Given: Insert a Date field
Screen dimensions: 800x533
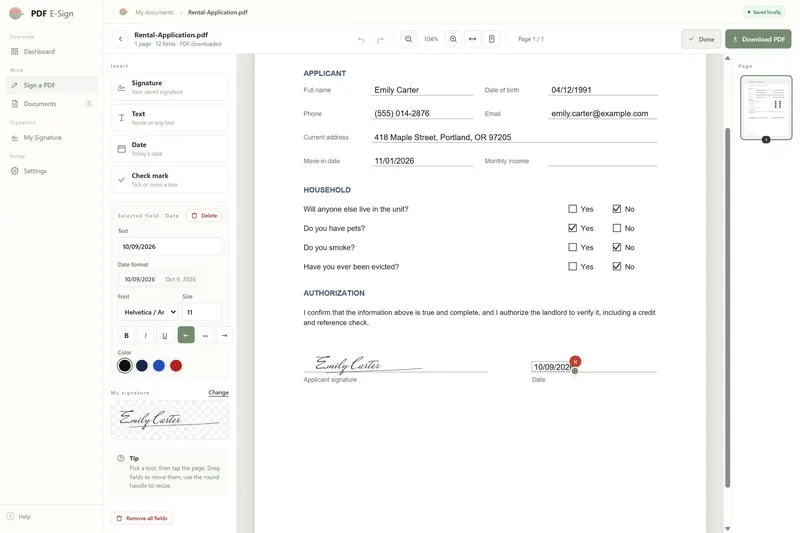Looking at the screenshot, I should point(170,149).
